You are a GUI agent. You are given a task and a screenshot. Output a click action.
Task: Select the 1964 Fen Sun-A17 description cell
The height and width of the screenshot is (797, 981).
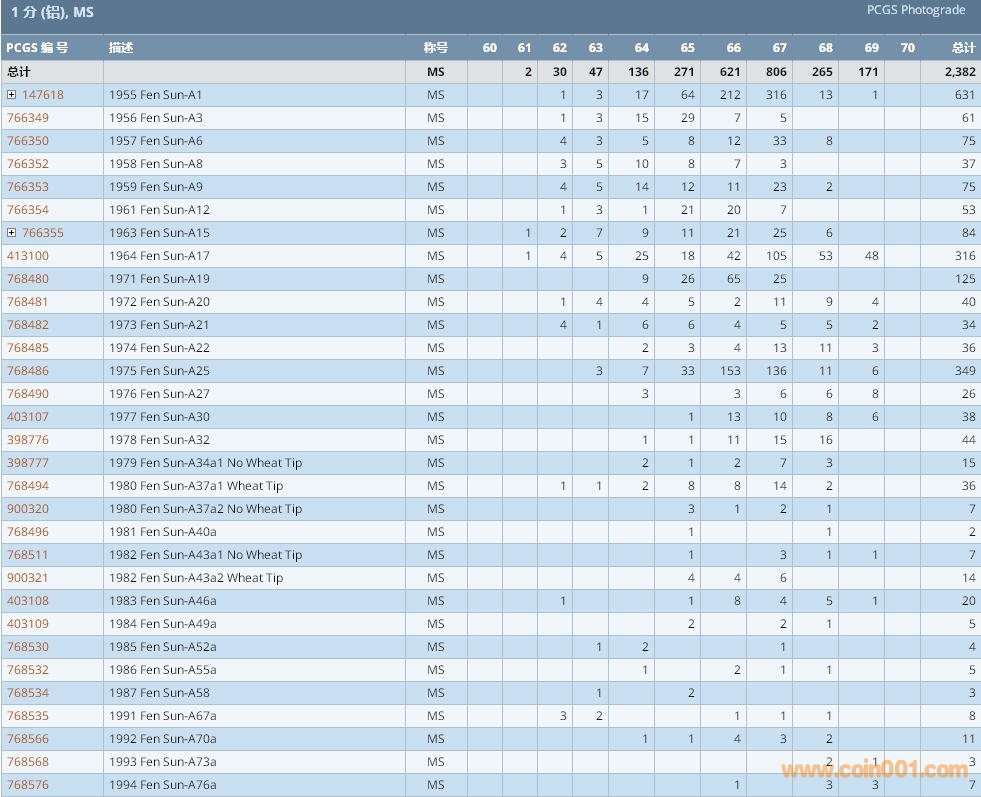click(x=159, y=256)
